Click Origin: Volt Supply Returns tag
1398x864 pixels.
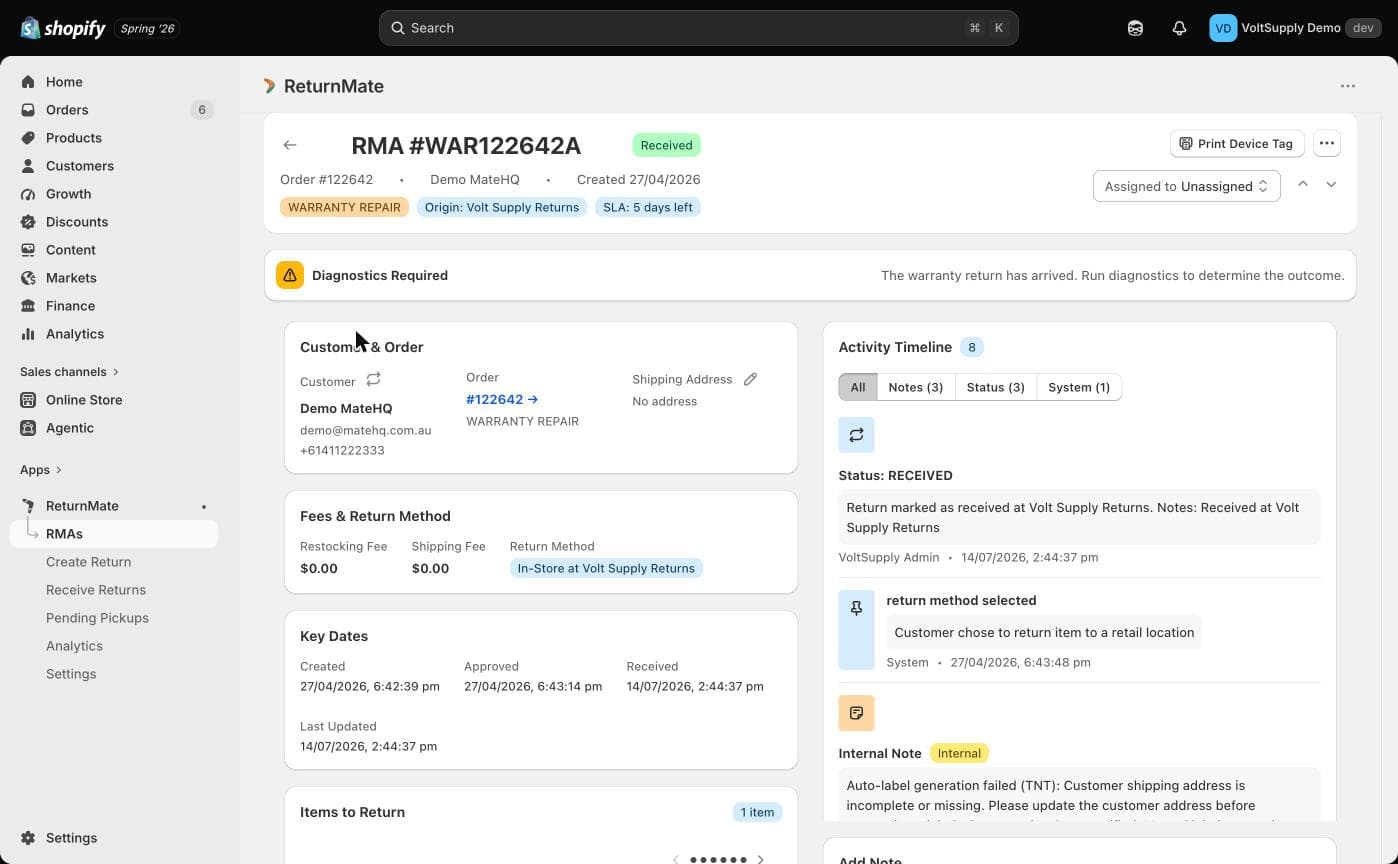pyautogui.click(x=502, y=207)
